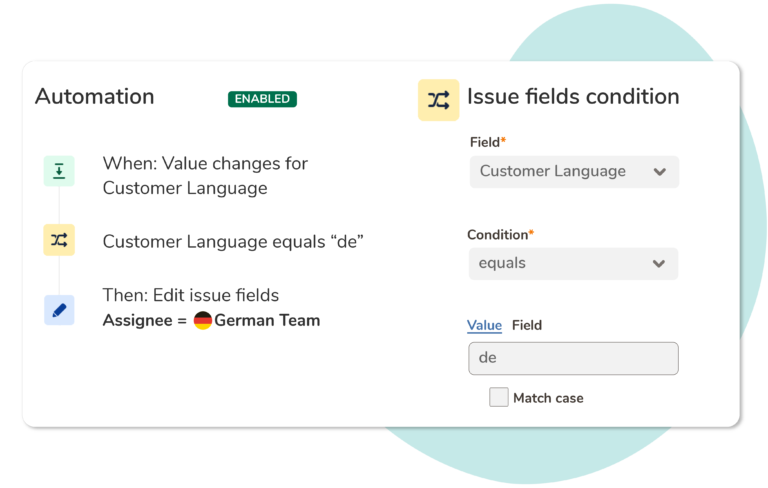Switch to the Field tab
The width and height of the screenshot is (768, 488).
pos(527,325)
